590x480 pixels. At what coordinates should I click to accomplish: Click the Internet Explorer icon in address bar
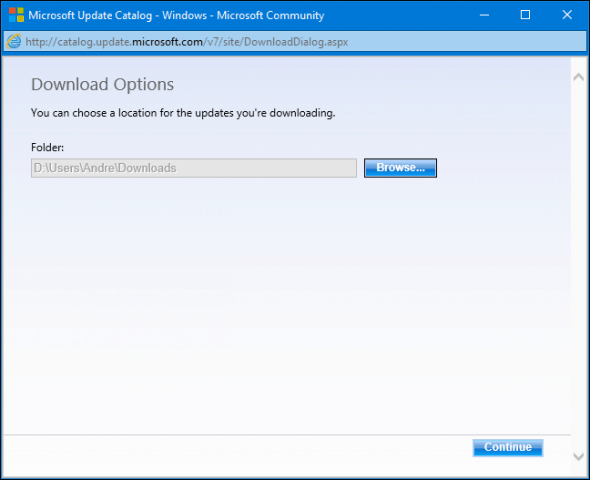tap(14, 41)
